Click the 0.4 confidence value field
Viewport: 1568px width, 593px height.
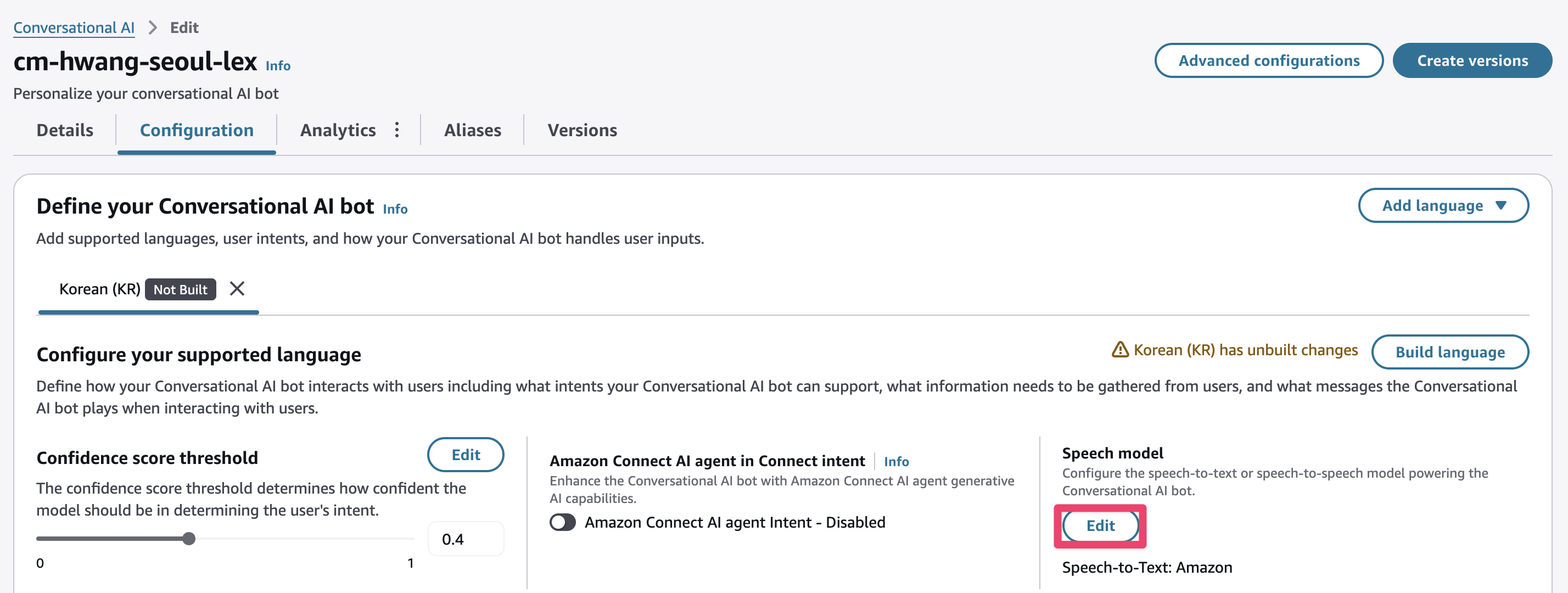466,539
